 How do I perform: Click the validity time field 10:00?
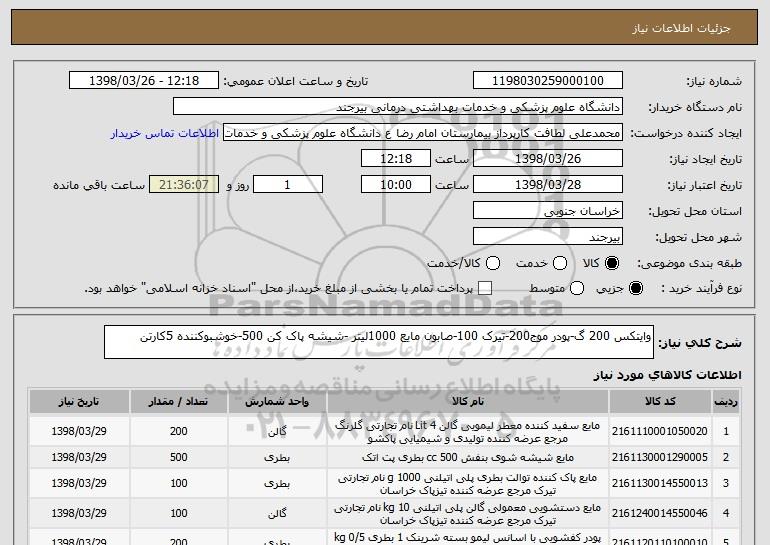396,185
